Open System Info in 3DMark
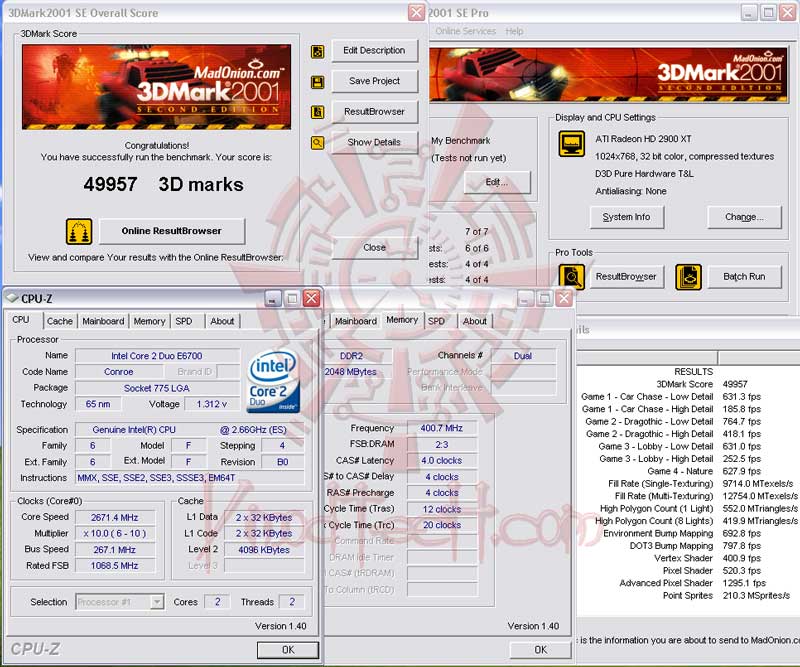 [x=627, y=217]
